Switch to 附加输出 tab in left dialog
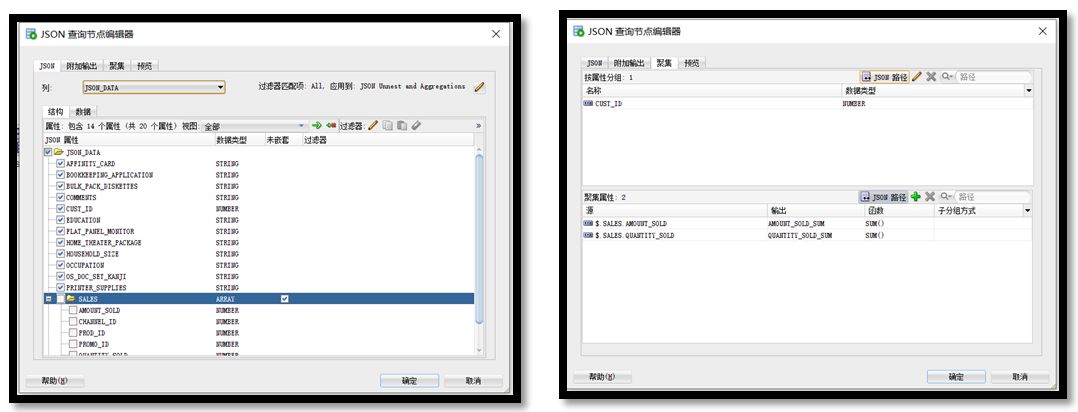The height and width of the screenshot is (412, 1078). (x=82, y=66)
